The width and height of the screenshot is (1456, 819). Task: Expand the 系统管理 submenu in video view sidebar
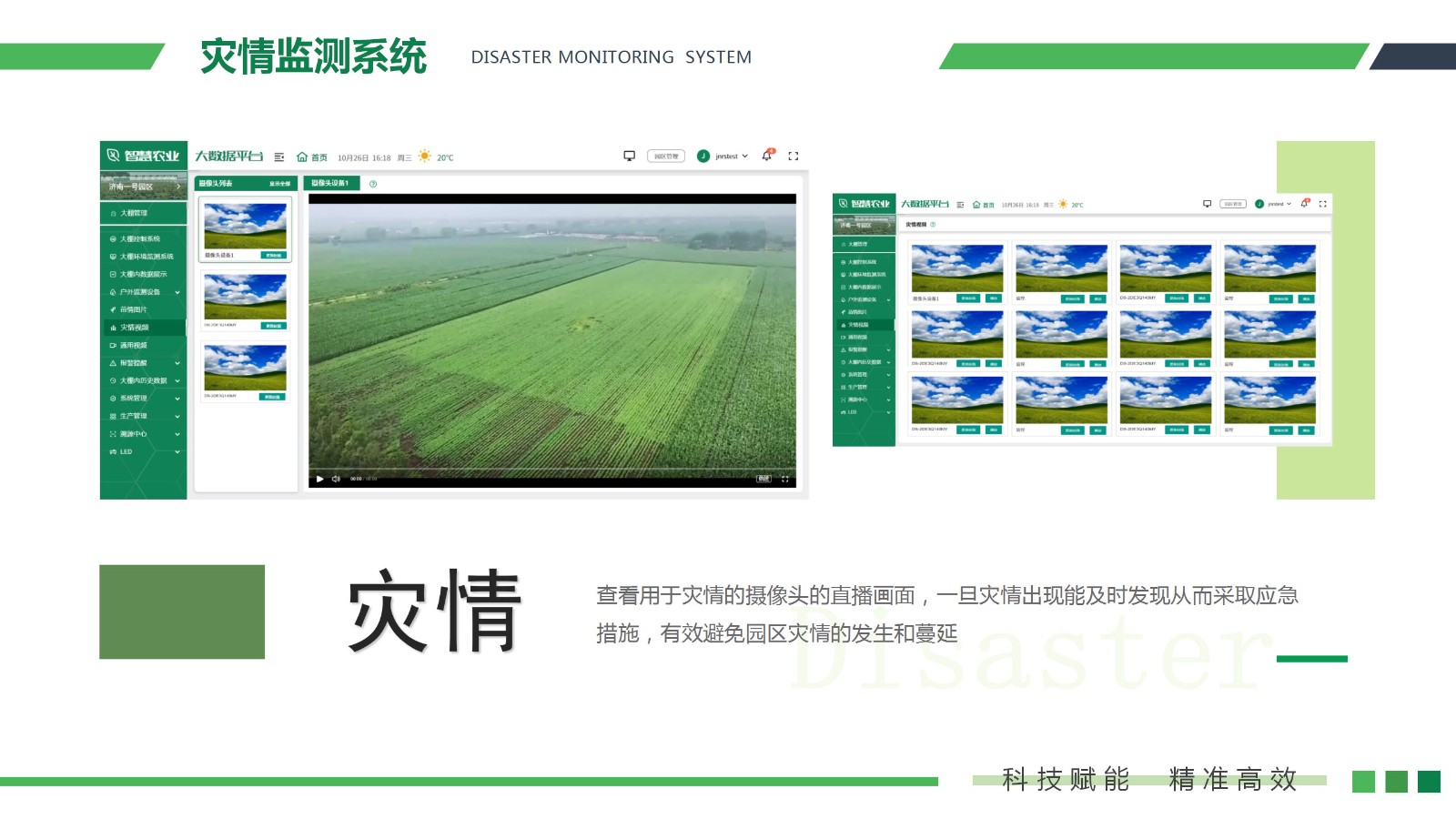point(177,399)
